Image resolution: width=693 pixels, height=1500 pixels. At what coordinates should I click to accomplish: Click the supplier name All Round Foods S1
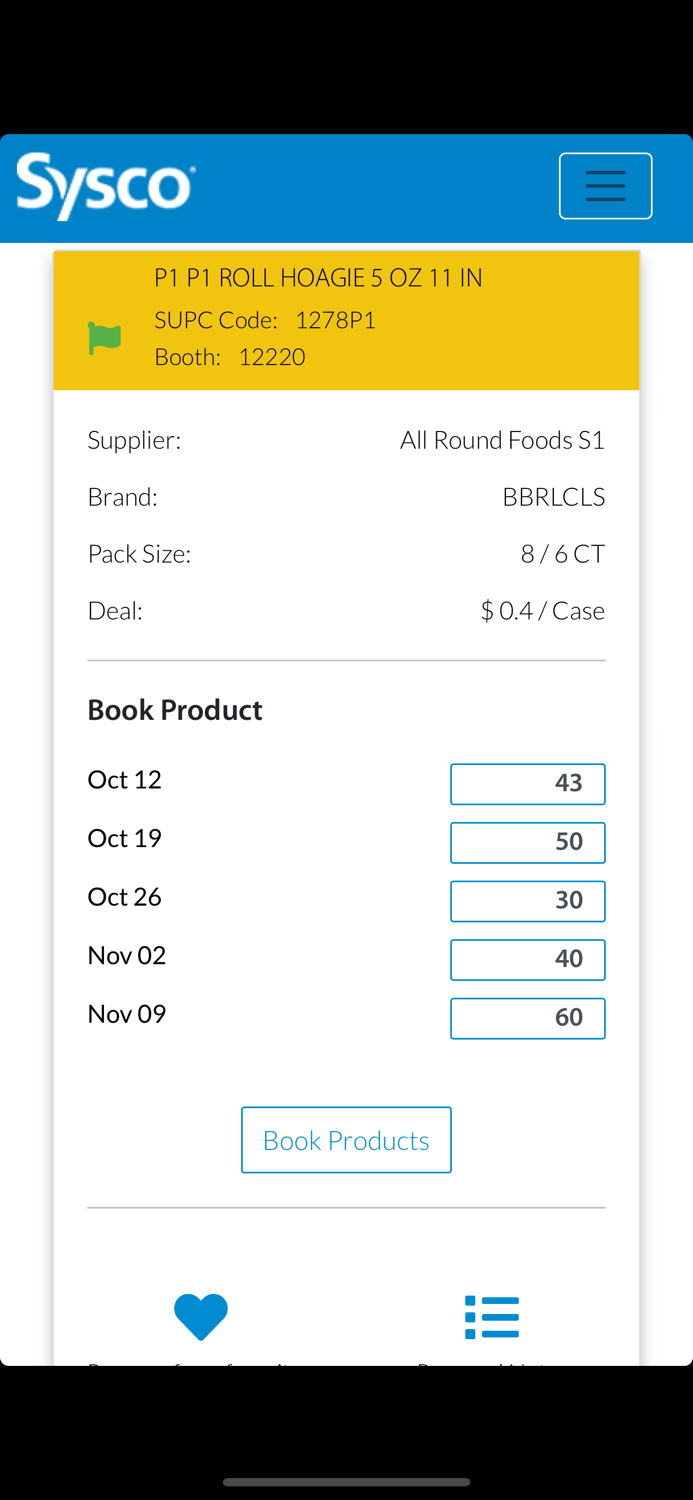(502, 439)
